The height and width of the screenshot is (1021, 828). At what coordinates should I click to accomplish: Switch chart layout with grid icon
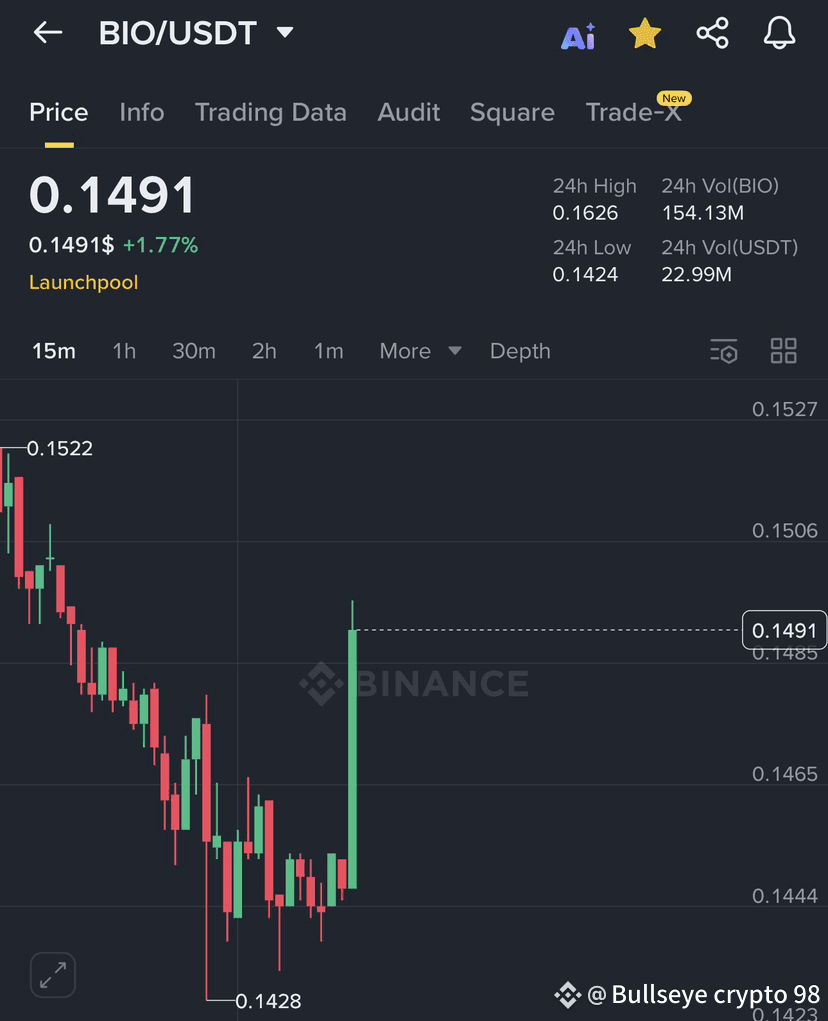coord(783,351)
